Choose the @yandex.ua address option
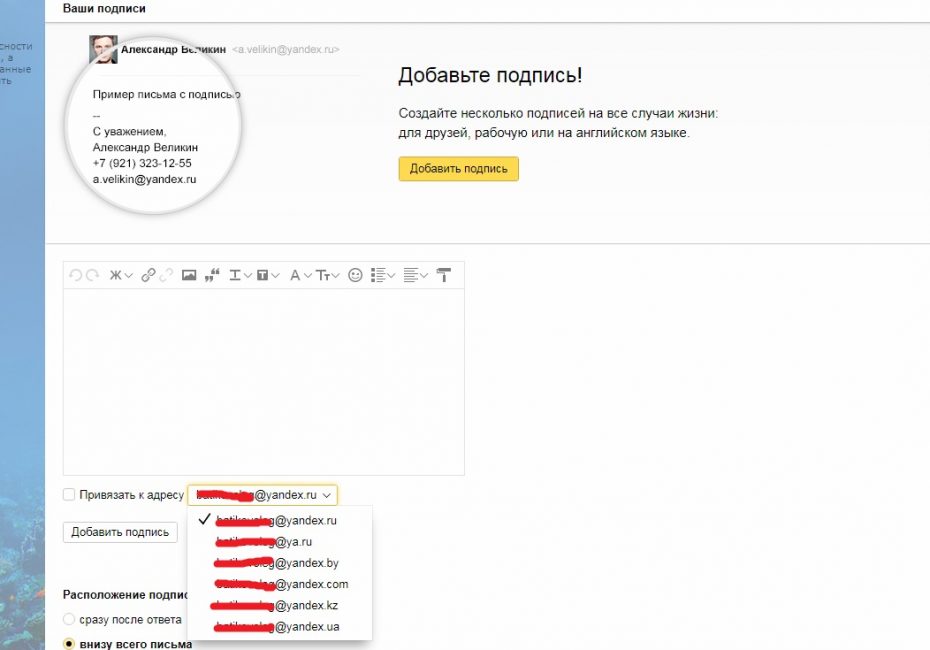 pyautogui.click(x=280, y=627)
